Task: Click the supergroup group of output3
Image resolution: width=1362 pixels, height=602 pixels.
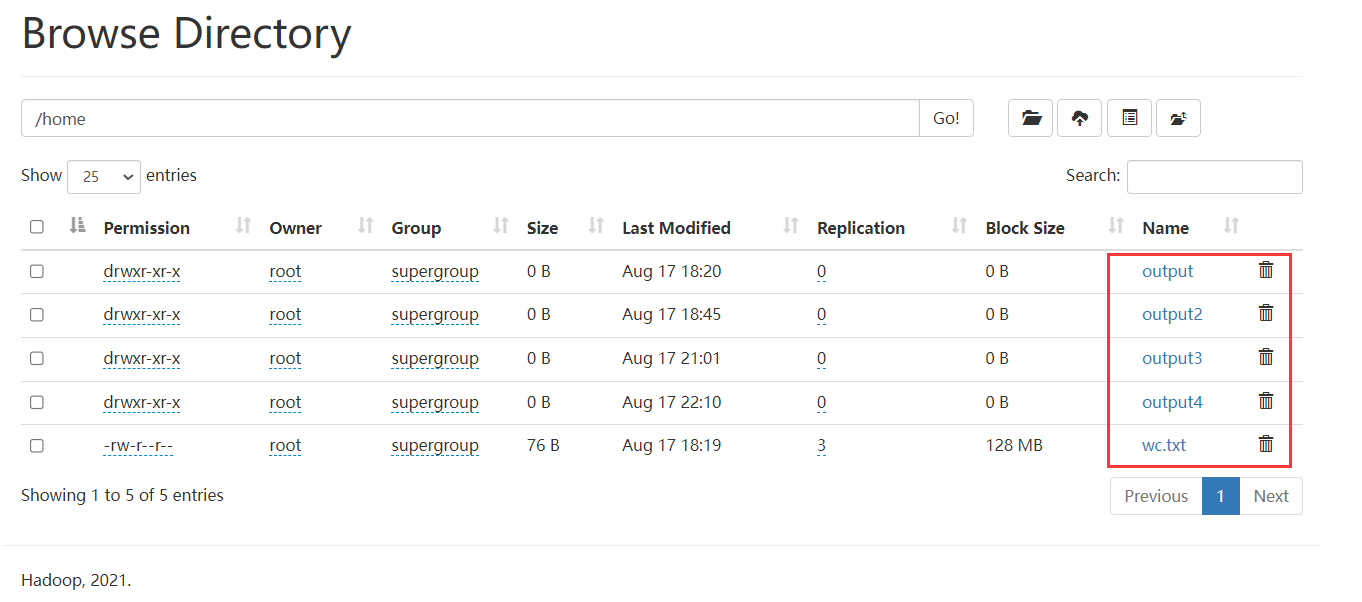Action: click(435, 358)
